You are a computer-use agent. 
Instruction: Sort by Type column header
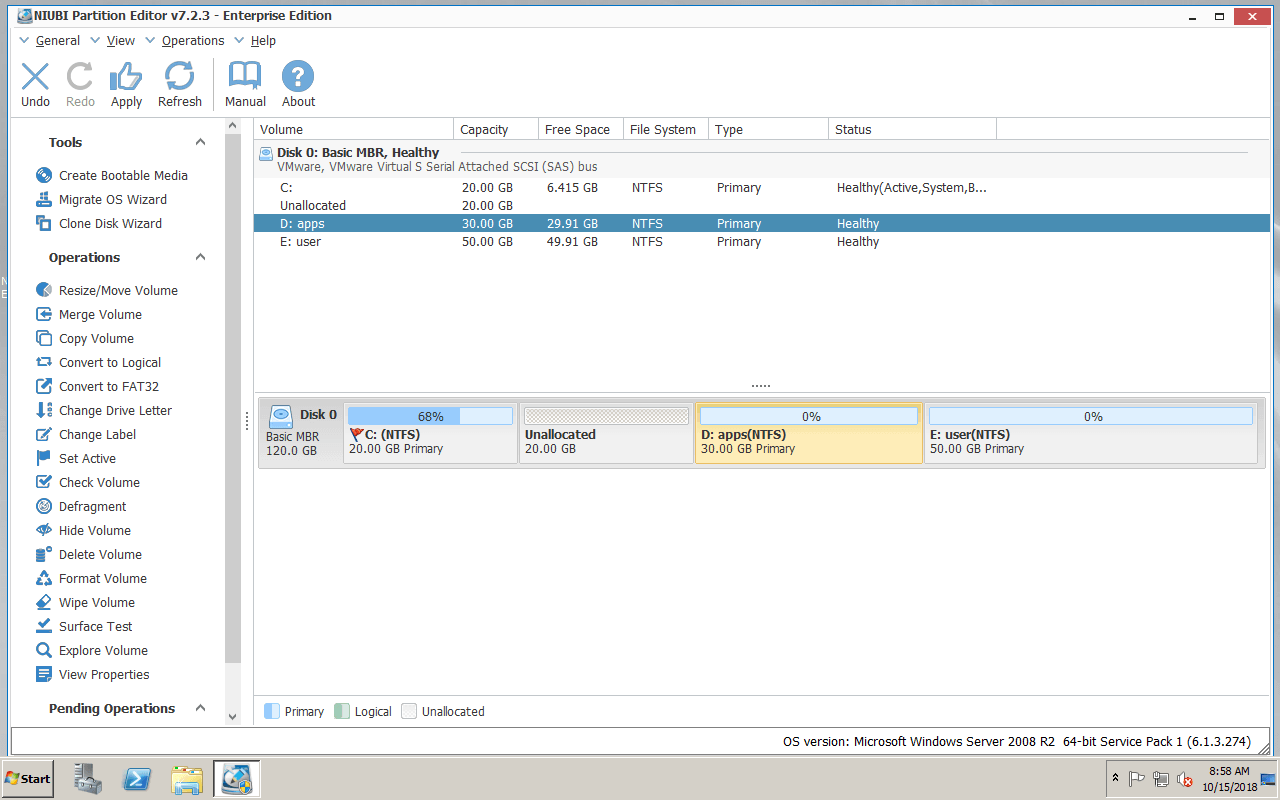[769, 129]
